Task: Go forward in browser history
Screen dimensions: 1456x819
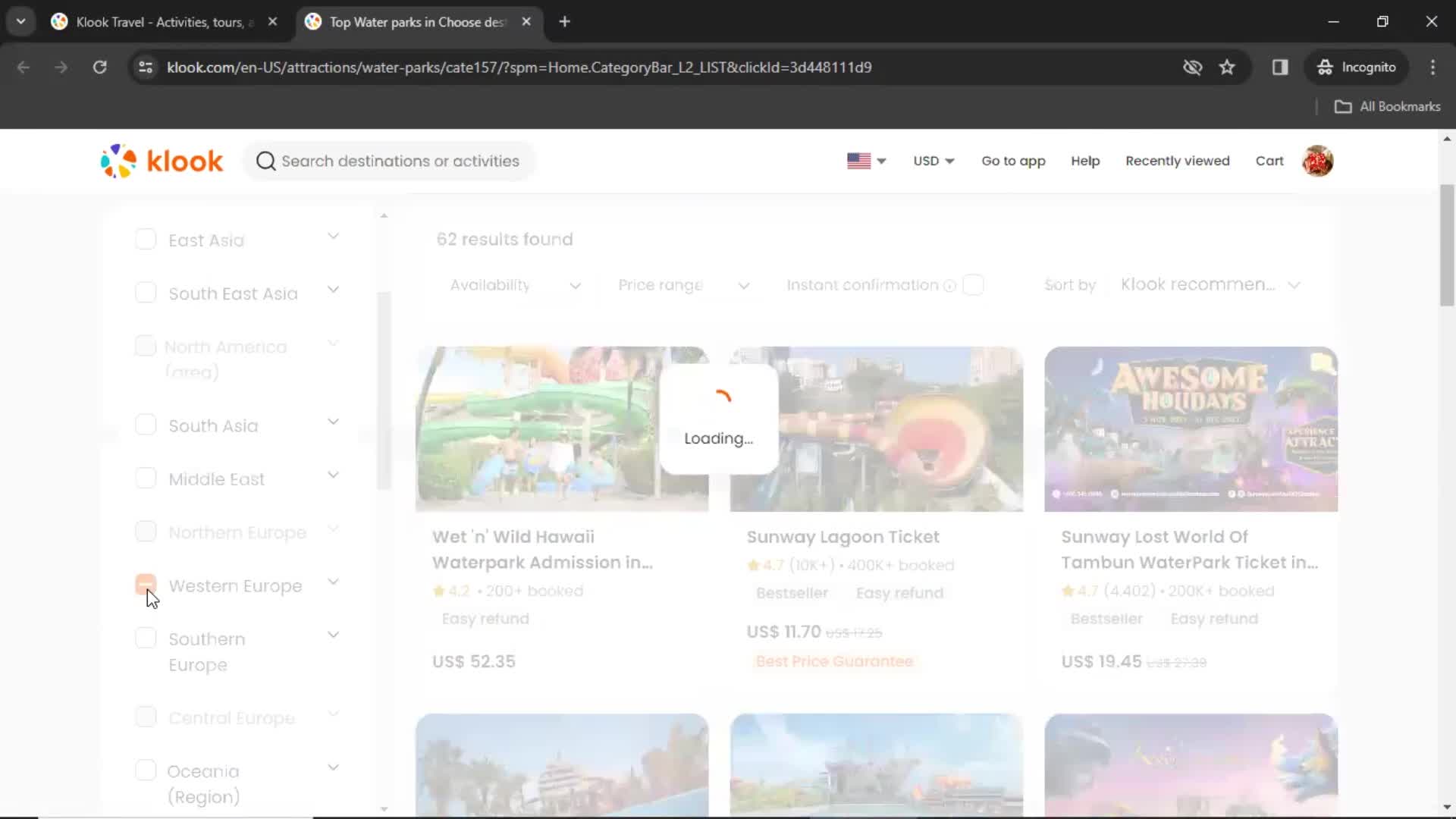Action: (61, 67)
